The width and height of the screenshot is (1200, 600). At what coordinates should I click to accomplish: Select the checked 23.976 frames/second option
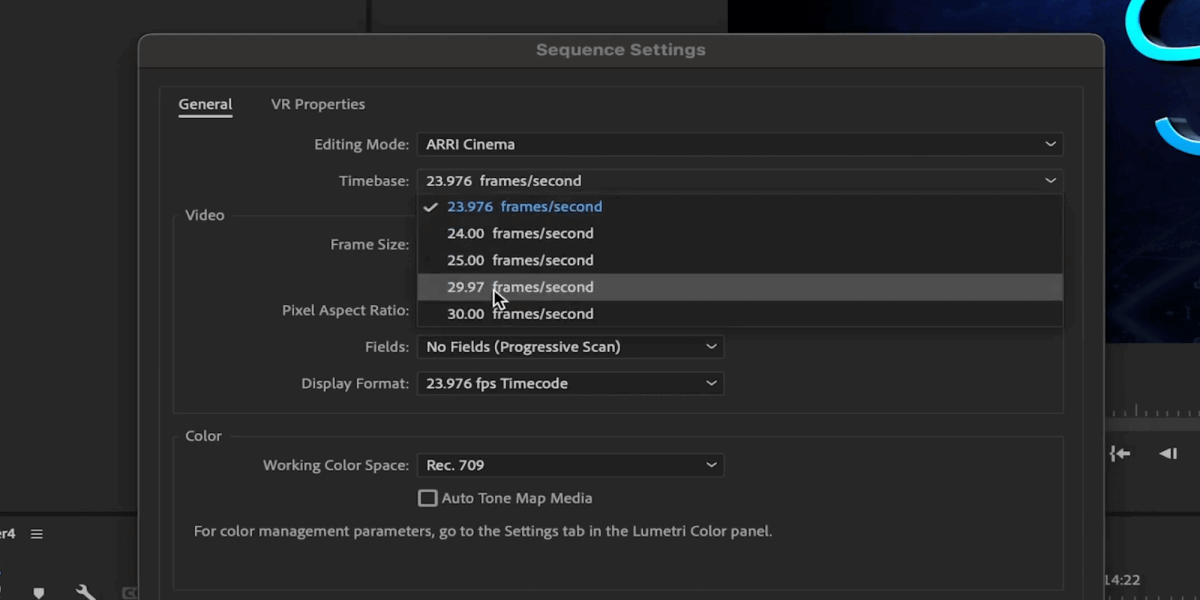[x=740, y=207]
